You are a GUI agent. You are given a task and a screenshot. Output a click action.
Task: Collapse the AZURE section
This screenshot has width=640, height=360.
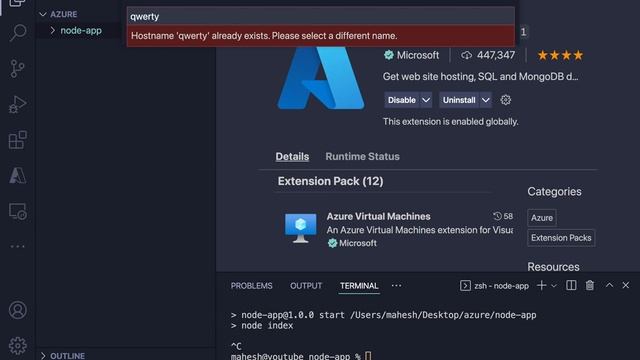point(43,14)
